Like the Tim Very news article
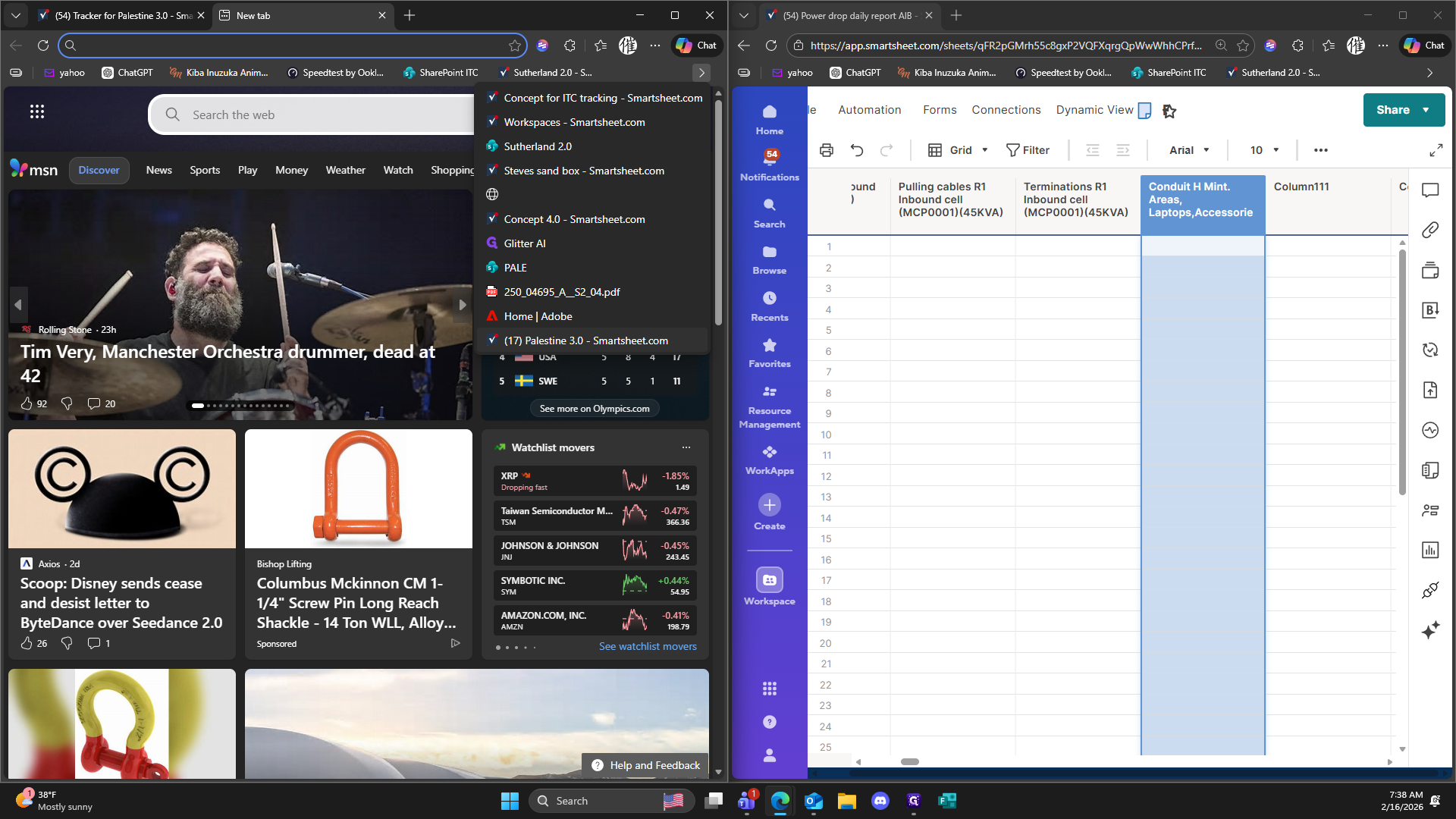This screenshot has width=1456, height=819. (27, 403)
